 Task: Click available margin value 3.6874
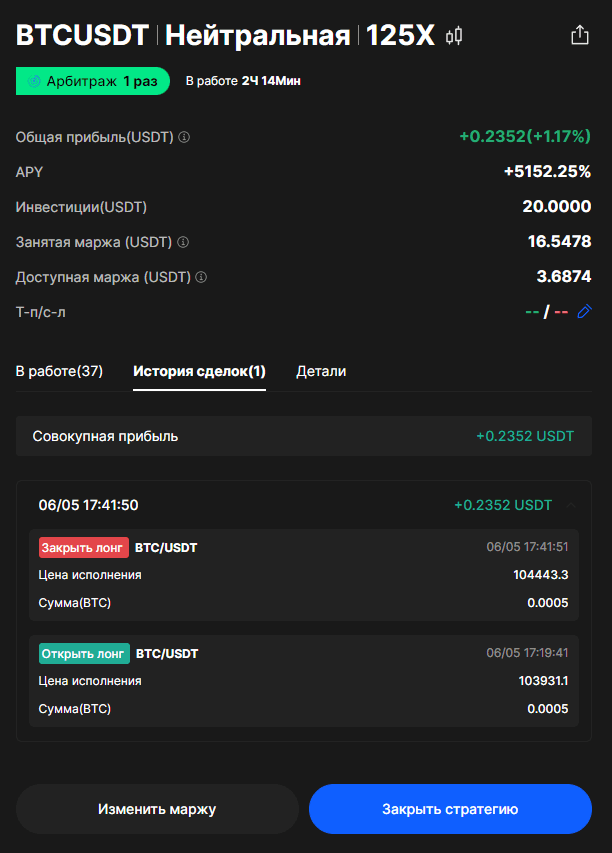(564, 276)
